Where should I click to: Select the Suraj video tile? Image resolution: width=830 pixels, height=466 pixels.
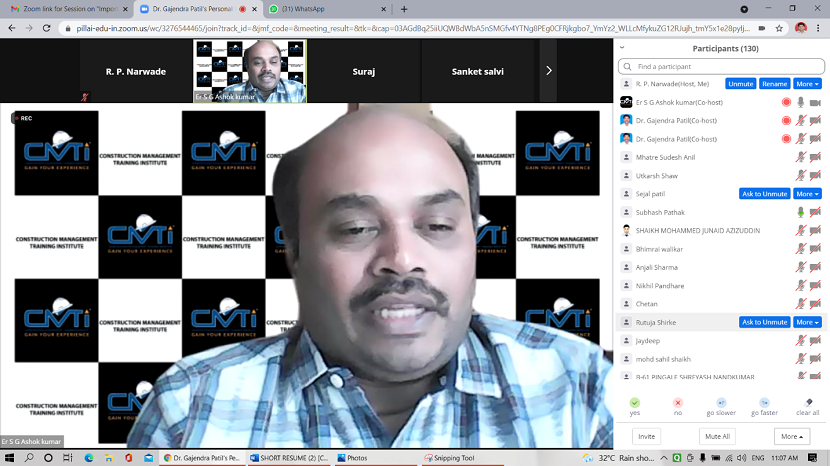click(364, 71)
